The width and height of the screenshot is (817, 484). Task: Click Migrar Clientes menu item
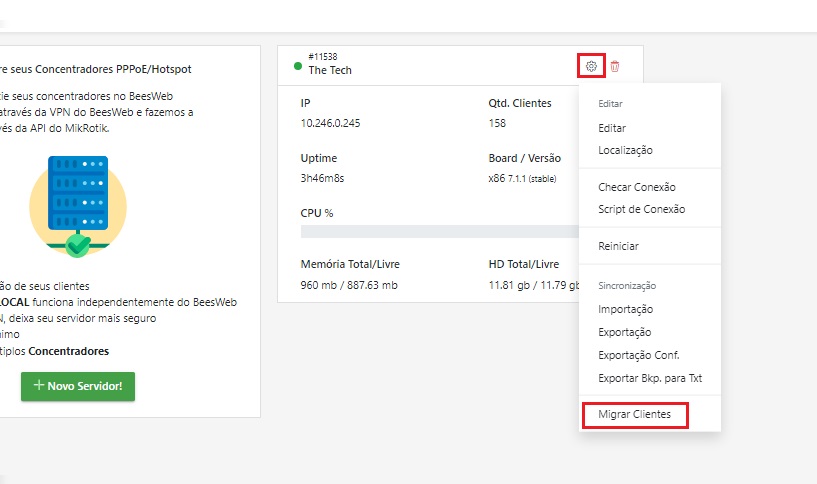coord(635,415)
